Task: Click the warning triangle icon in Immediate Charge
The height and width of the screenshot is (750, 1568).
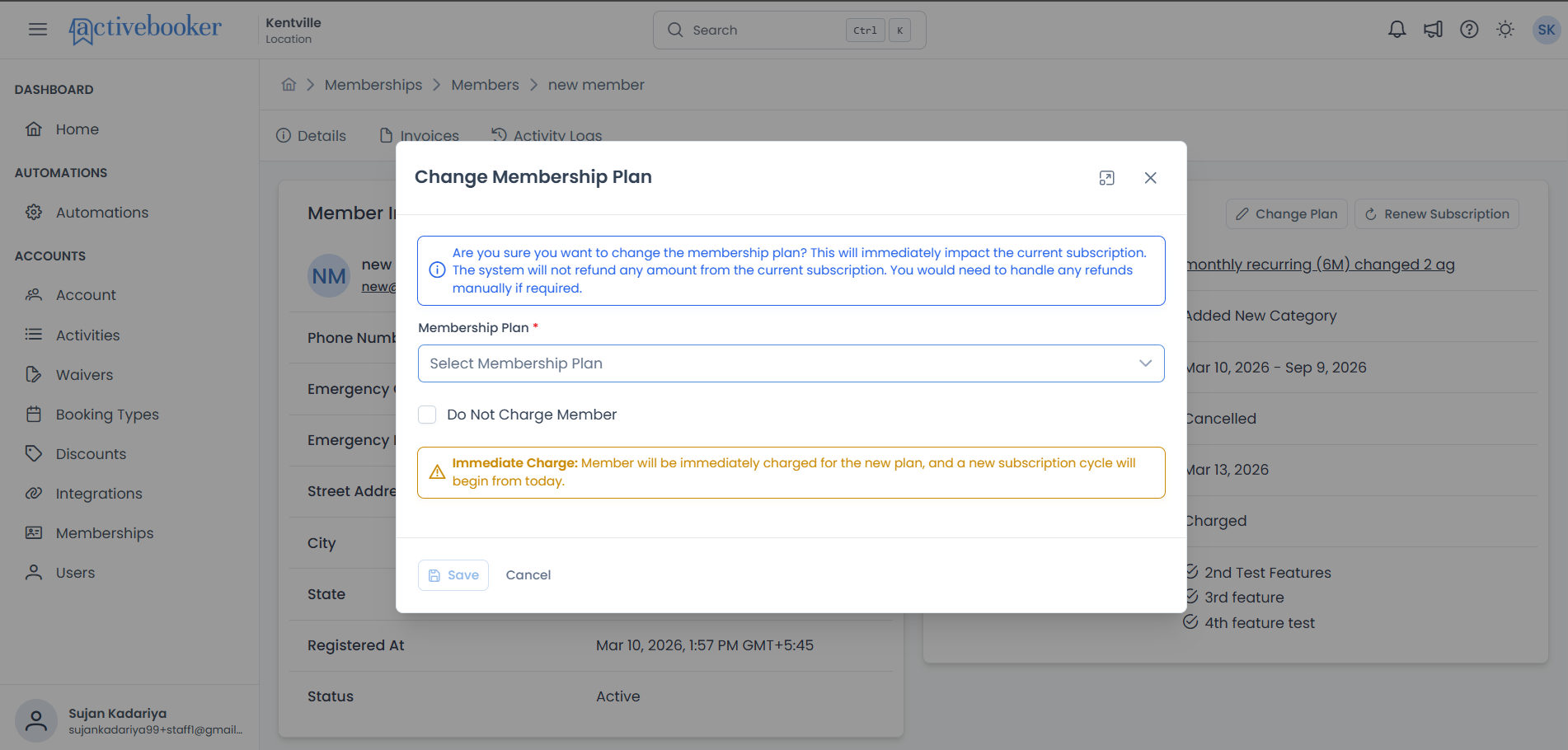Action: click(437, 472)
